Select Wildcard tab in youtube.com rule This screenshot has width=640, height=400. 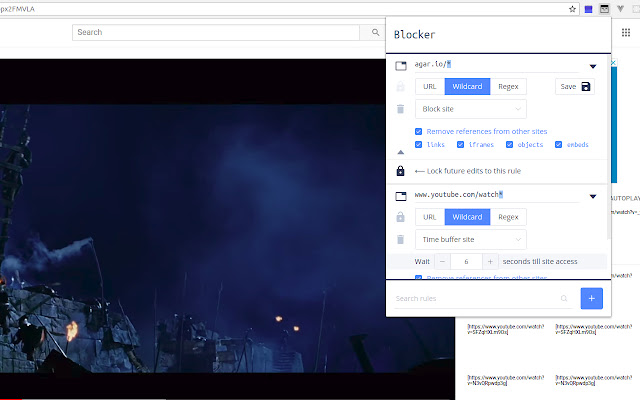tap(467, 217)
